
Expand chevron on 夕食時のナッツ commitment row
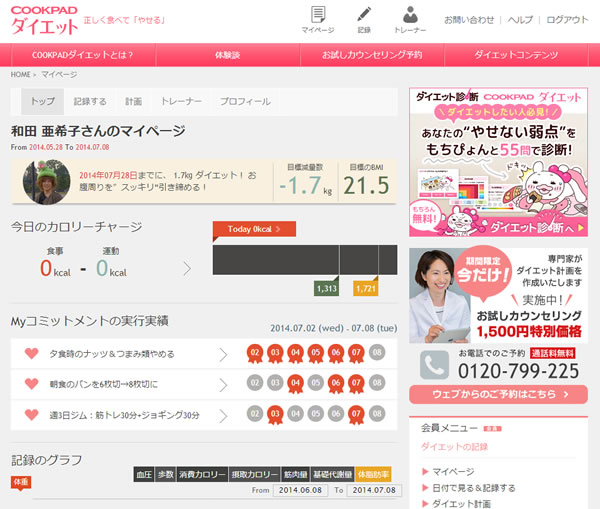point(224,354)
